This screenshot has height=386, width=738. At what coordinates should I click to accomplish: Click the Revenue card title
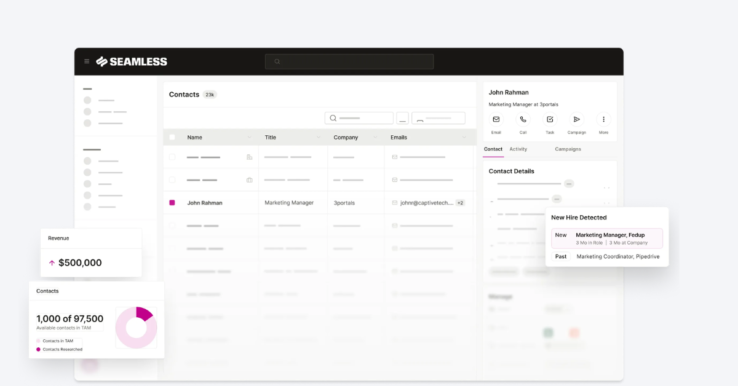(58, 238)
